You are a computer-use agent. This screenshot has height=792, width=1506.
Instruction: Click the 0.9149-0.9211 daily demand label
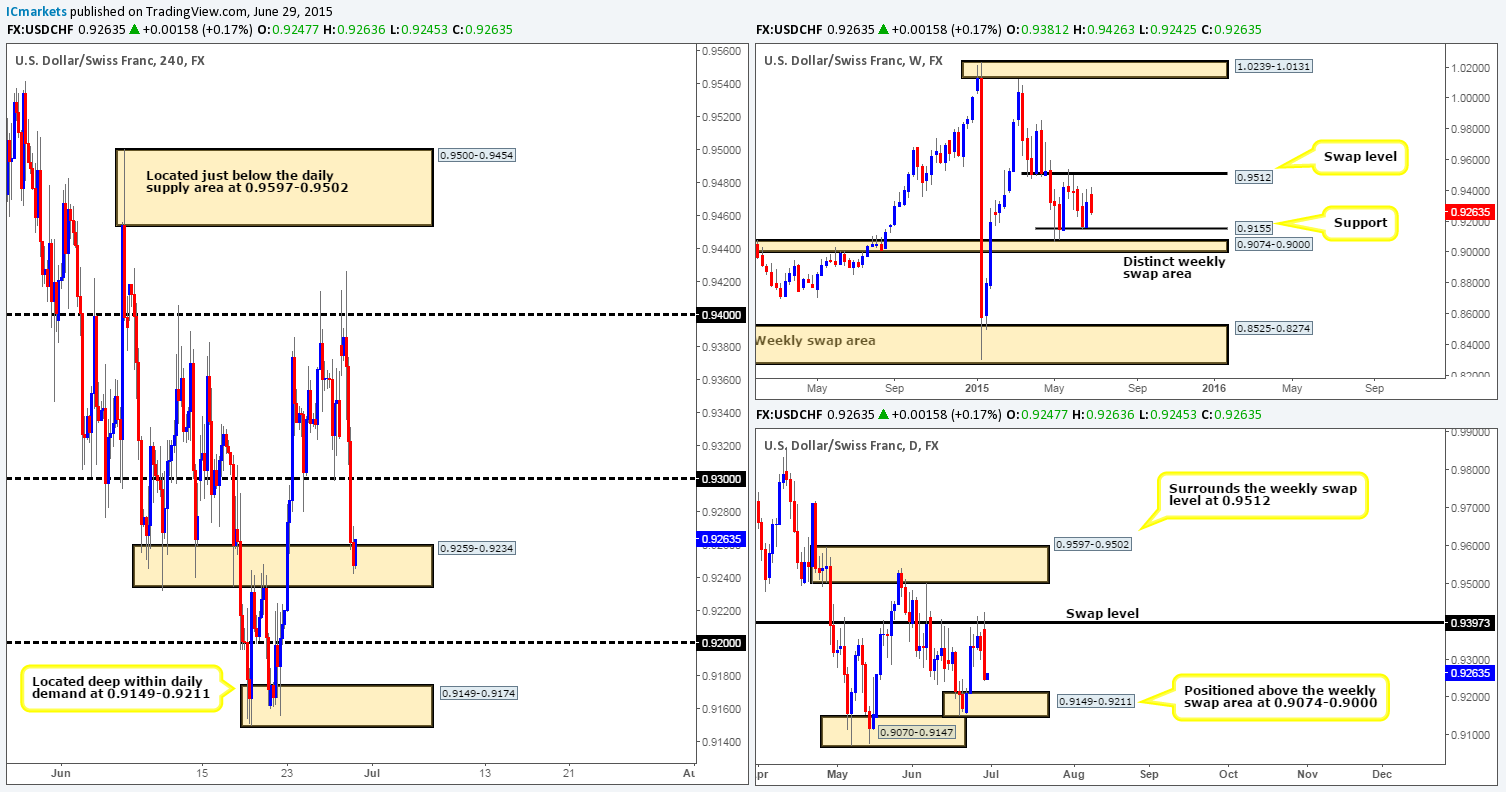(1098, 702)
